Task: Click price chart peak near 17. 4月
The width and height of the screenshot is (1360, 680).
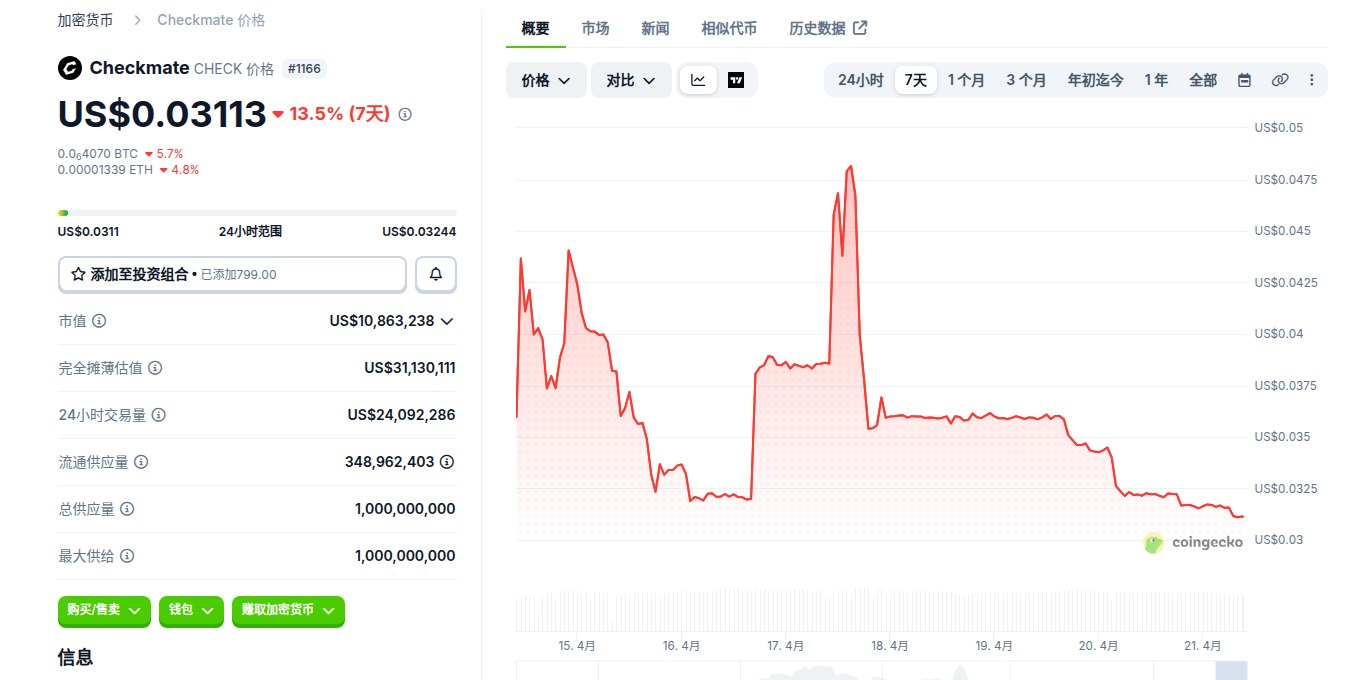Action: [849, 167]
